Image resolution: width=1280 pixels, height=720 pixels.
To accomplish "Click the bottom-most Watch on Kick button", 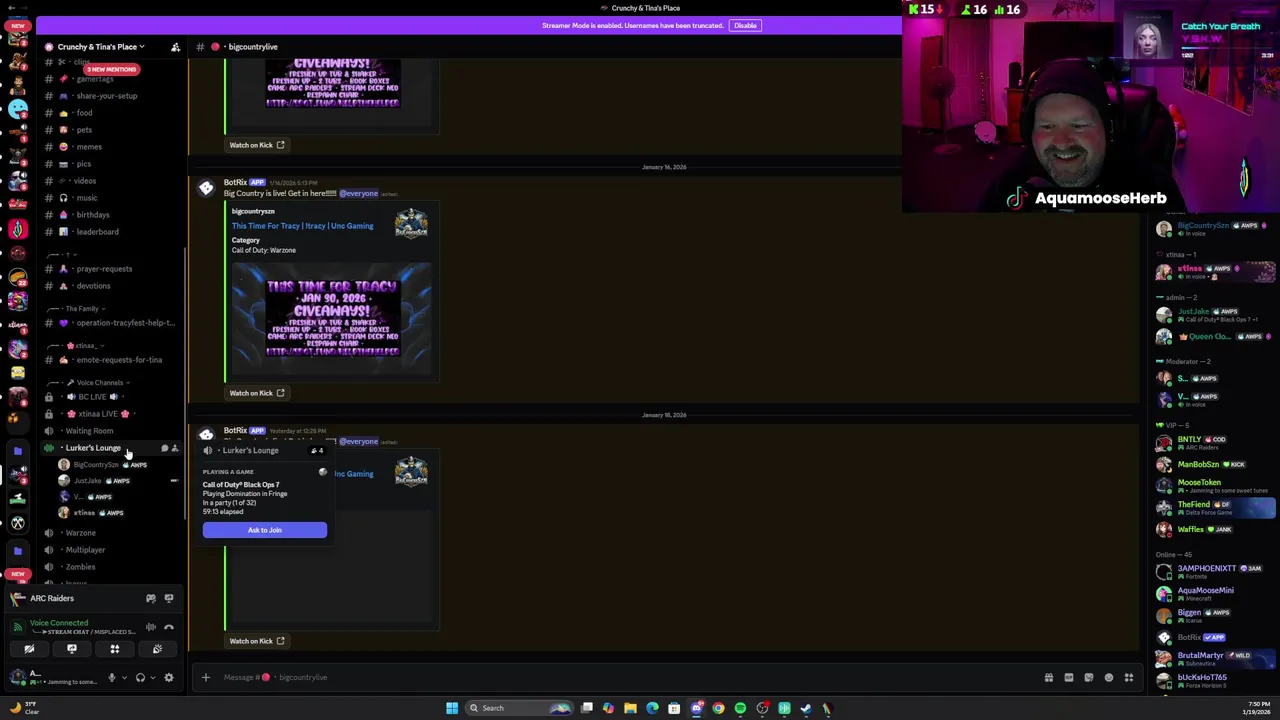I will (257, 641).
